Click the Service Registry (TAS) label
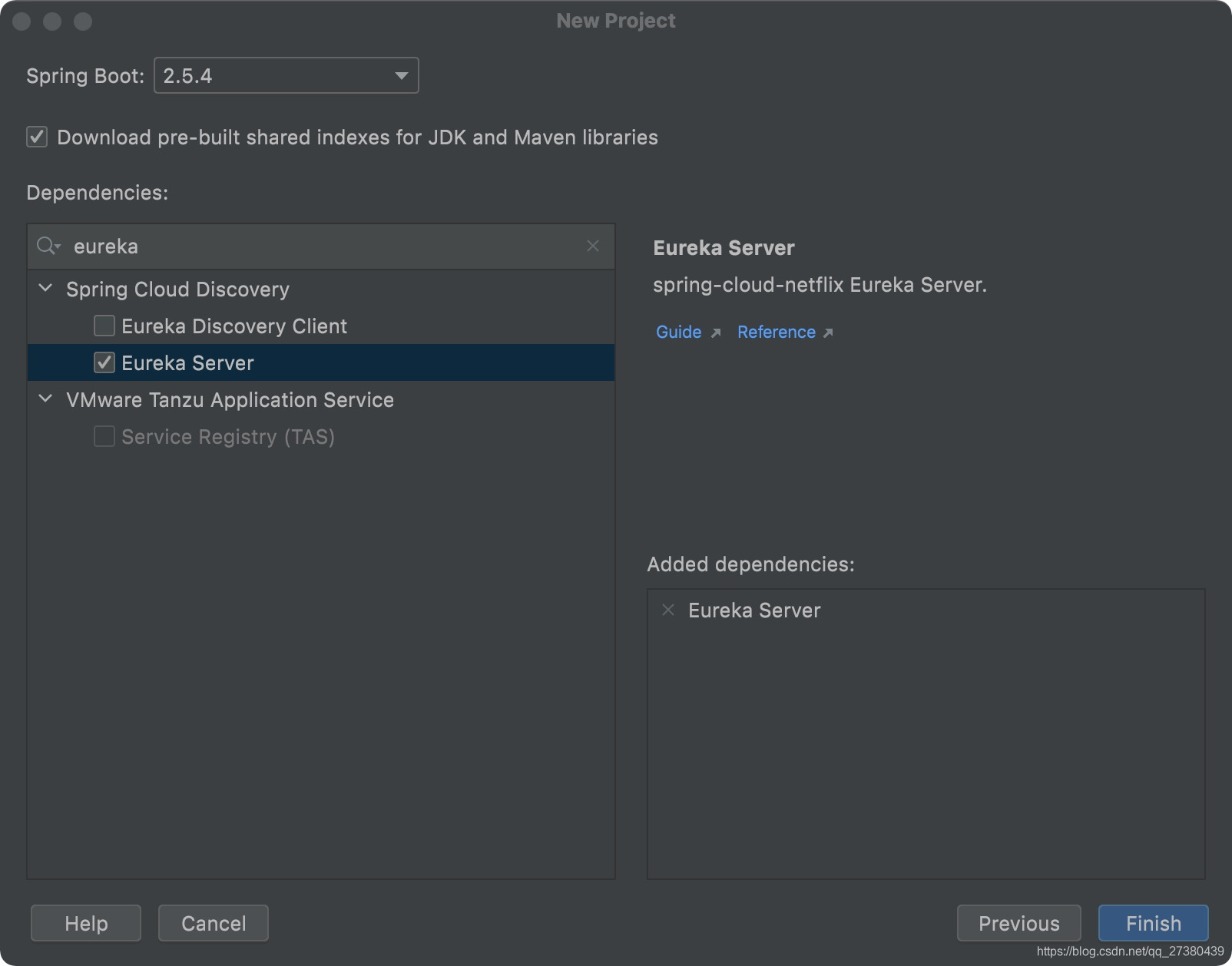This screenshot has width=1232, height=966. pyautogui.click(x=228, y=437)
